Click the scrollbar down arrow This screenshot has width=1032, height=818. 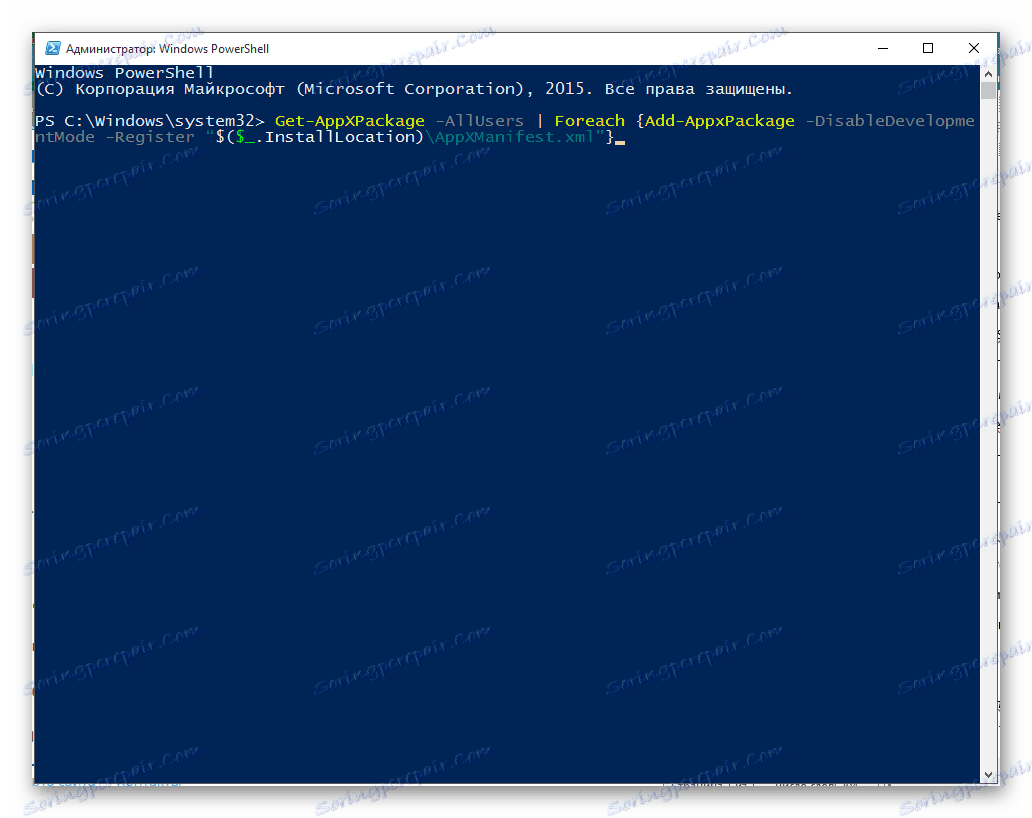[988, 773]
